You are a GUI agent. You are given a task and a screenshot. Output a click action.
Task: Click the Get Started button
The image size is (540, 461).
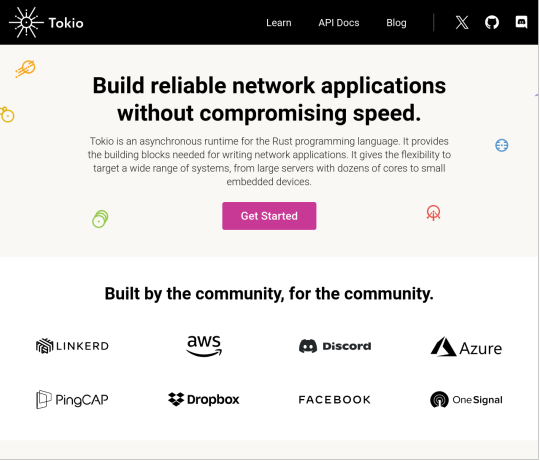269,216
